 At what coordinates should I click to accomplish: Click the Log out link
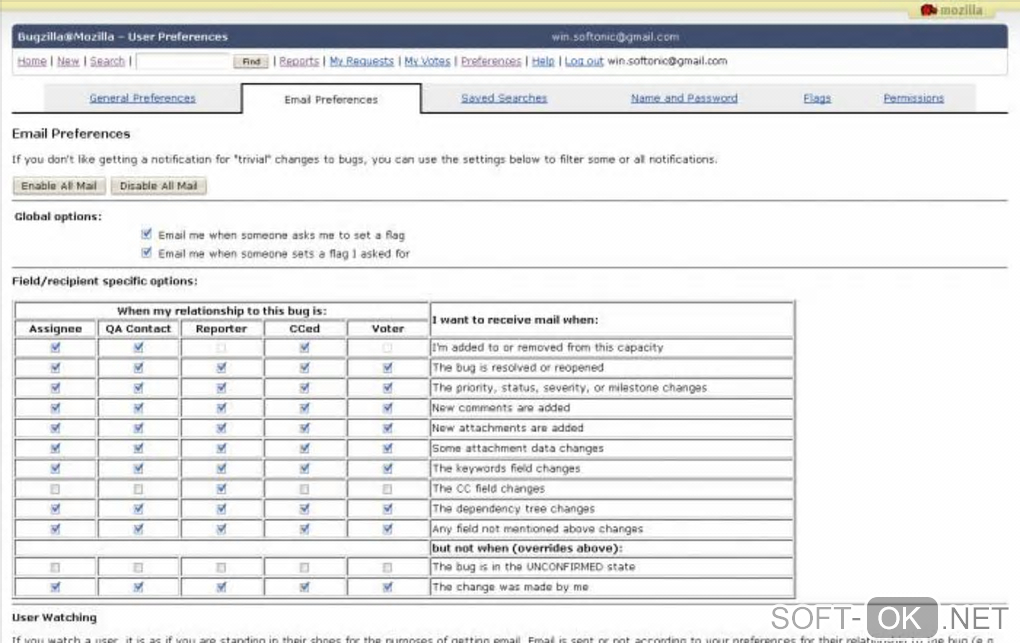pyautogui.click(x=584, y=61)
